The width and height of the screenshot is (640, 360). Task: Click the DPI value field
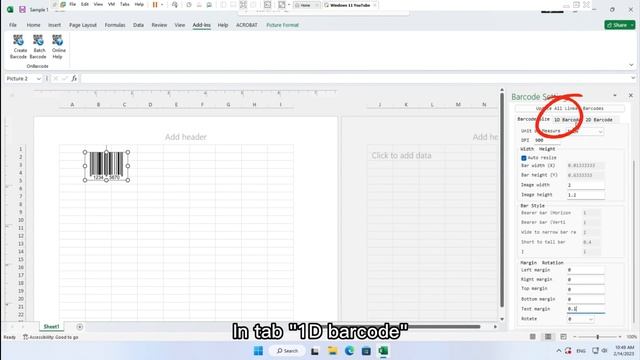click(547, 140)
